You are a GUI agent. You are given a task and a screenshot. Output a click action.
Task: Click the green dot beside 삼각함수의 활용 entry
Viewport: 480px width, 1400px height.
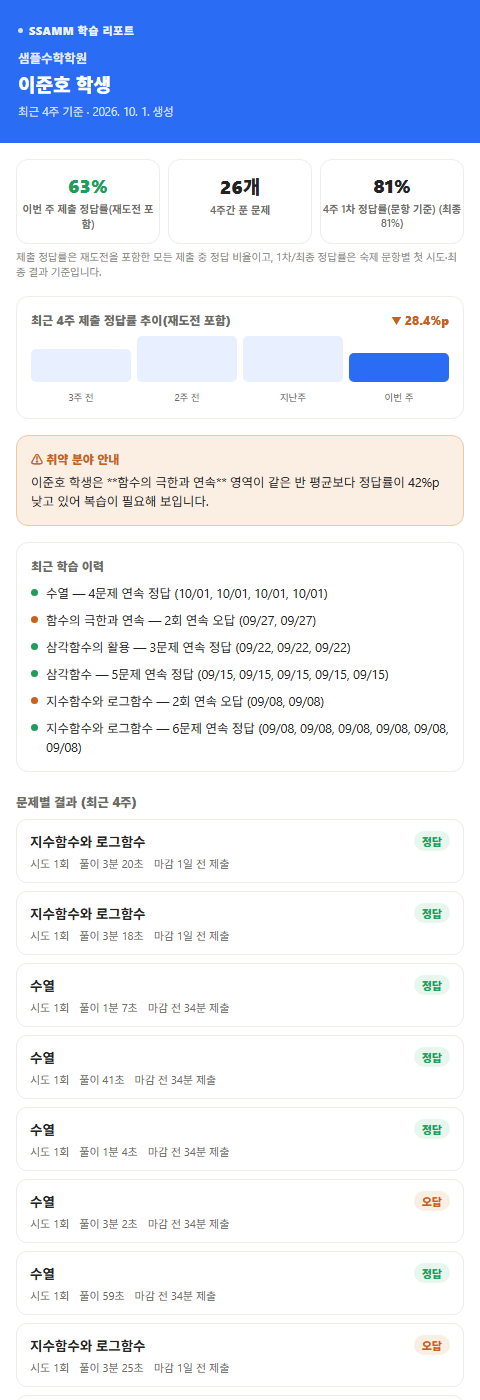35,647
